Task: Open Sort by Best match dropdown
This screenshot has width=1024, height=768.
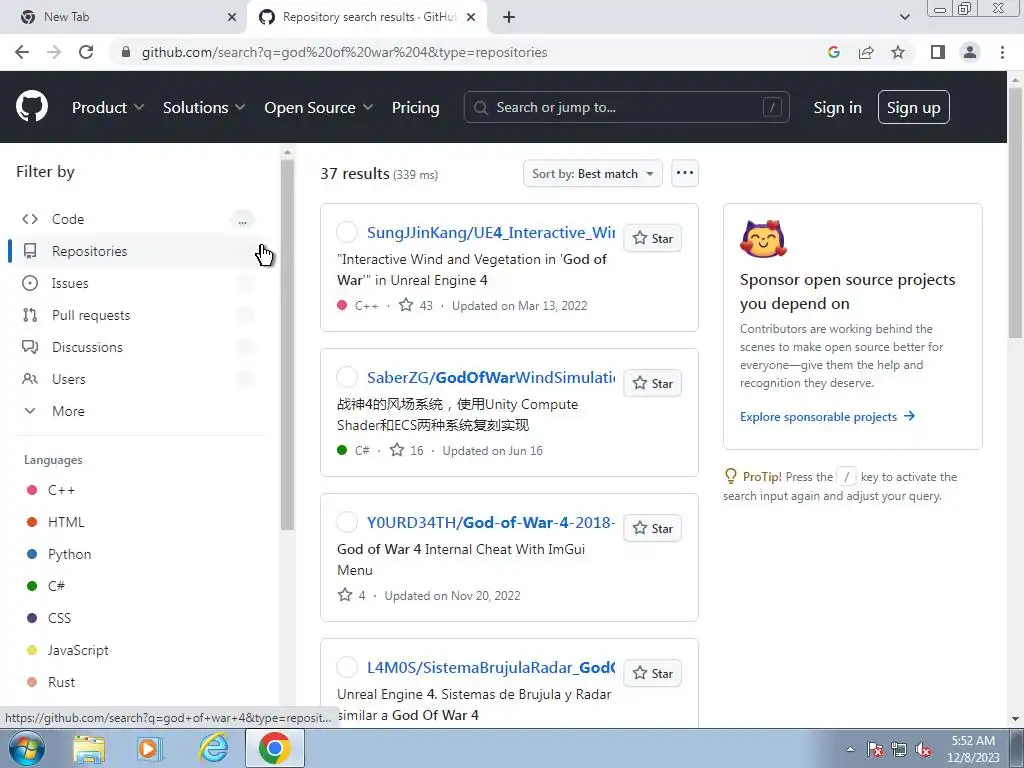Action: tap(592, 174)
